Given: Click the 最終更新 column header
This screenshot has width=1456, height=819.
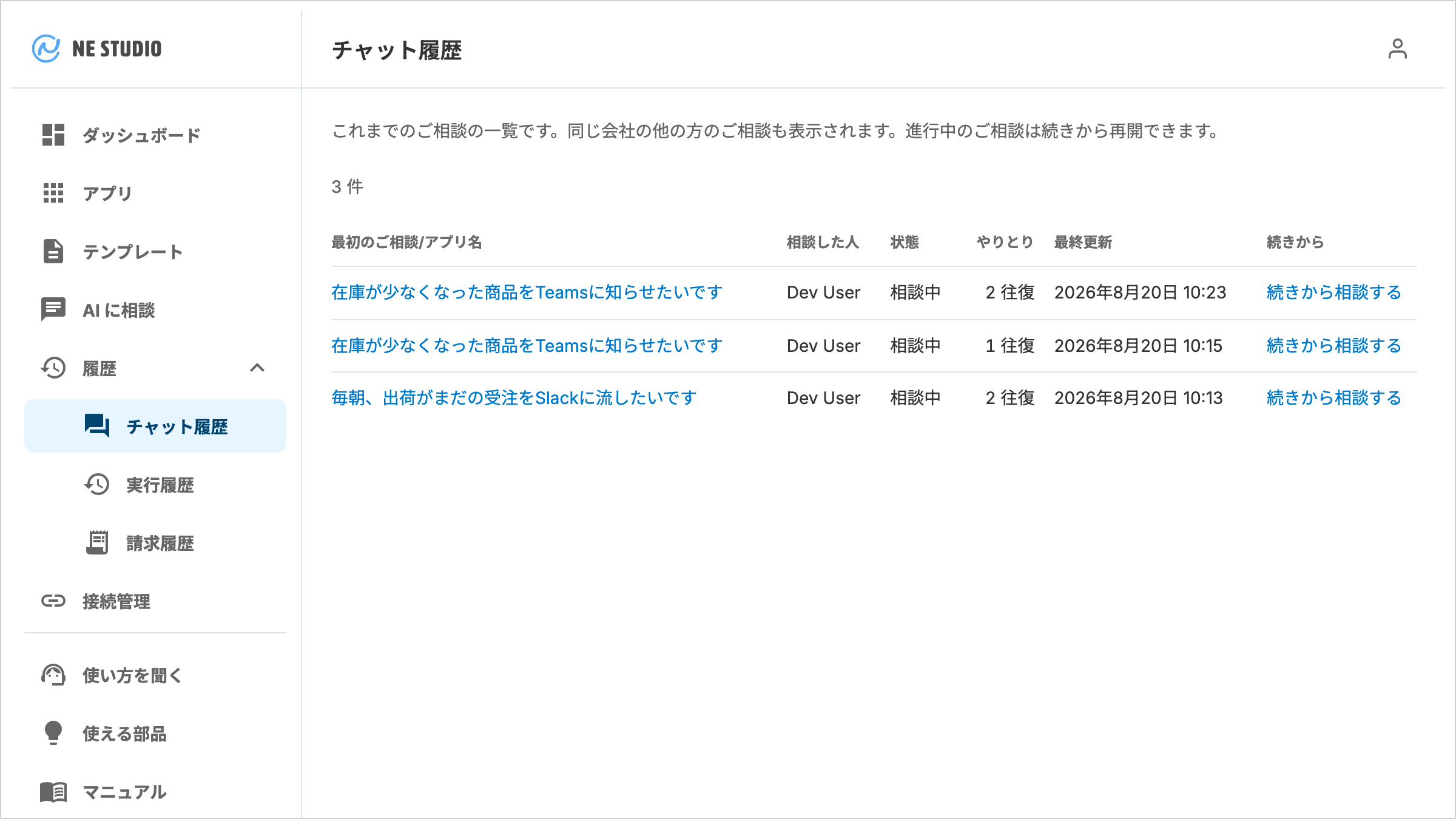Looking at the screenshot, I should point(1083,242).
